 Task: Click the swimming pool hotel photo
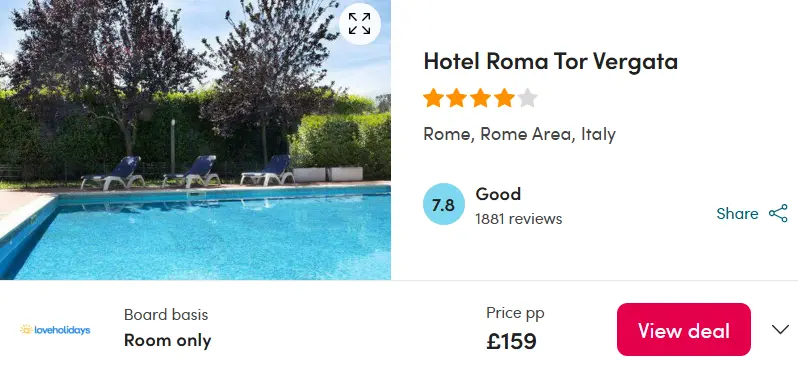tap(195, 140)
